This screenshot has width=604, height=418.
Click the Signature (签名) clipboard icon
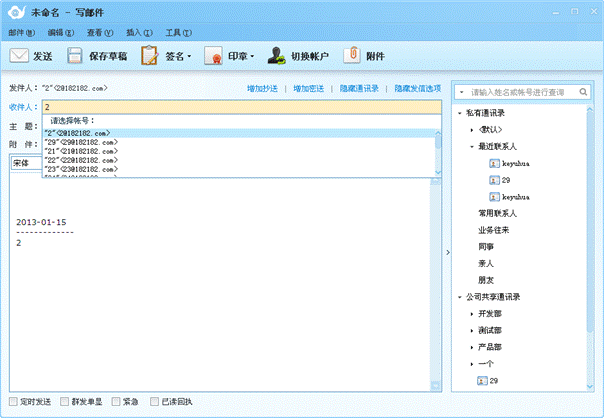click(149, 56)
